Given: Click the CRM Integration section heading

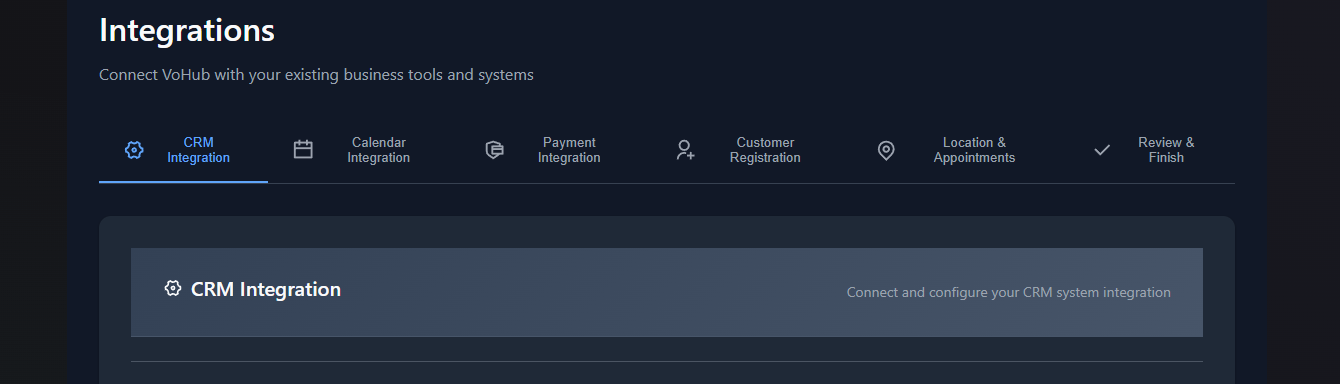Looking at the screenshot, I should click(x=266, y=289).
